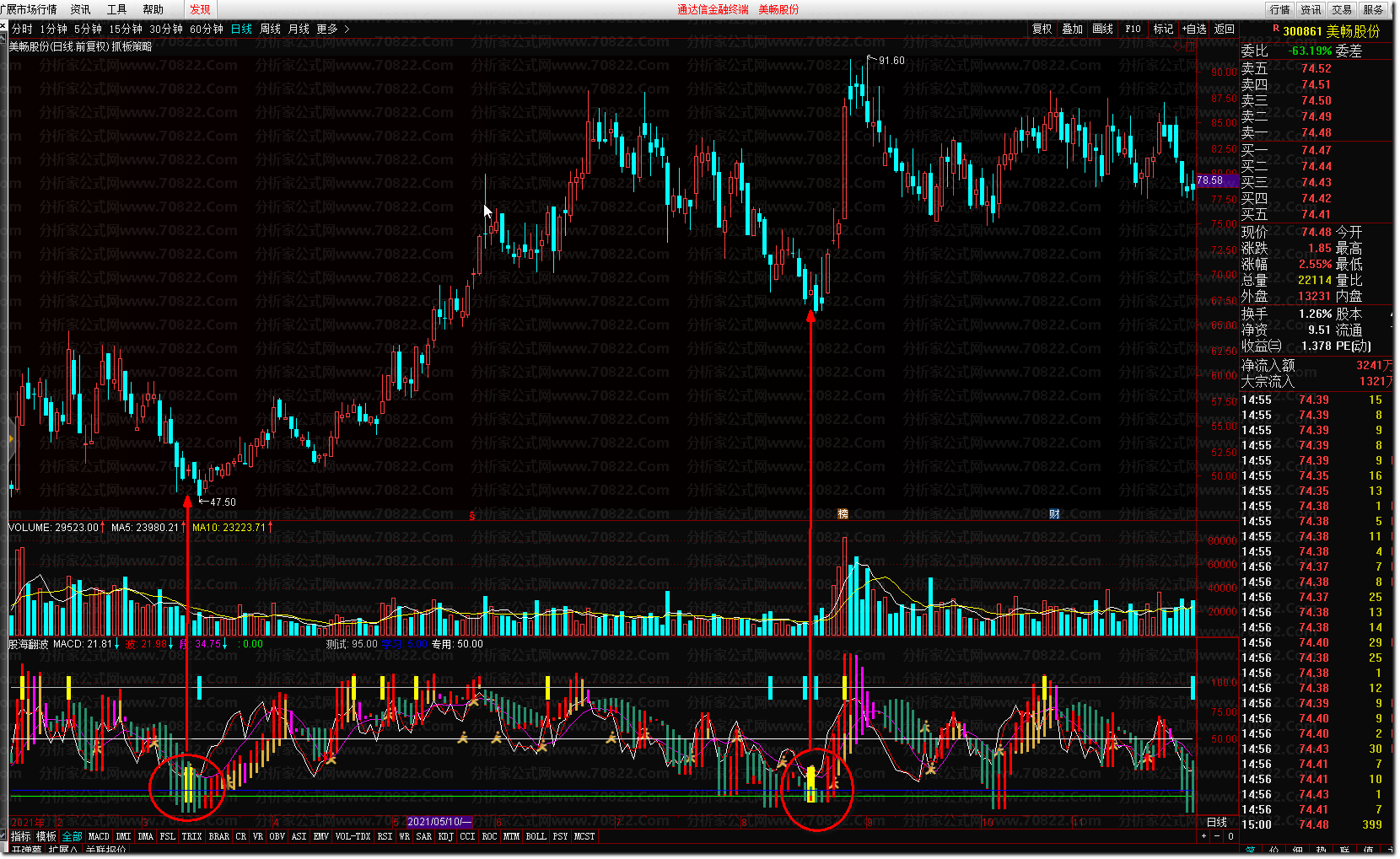Select the OBV indicator

[x=277, y=836]
